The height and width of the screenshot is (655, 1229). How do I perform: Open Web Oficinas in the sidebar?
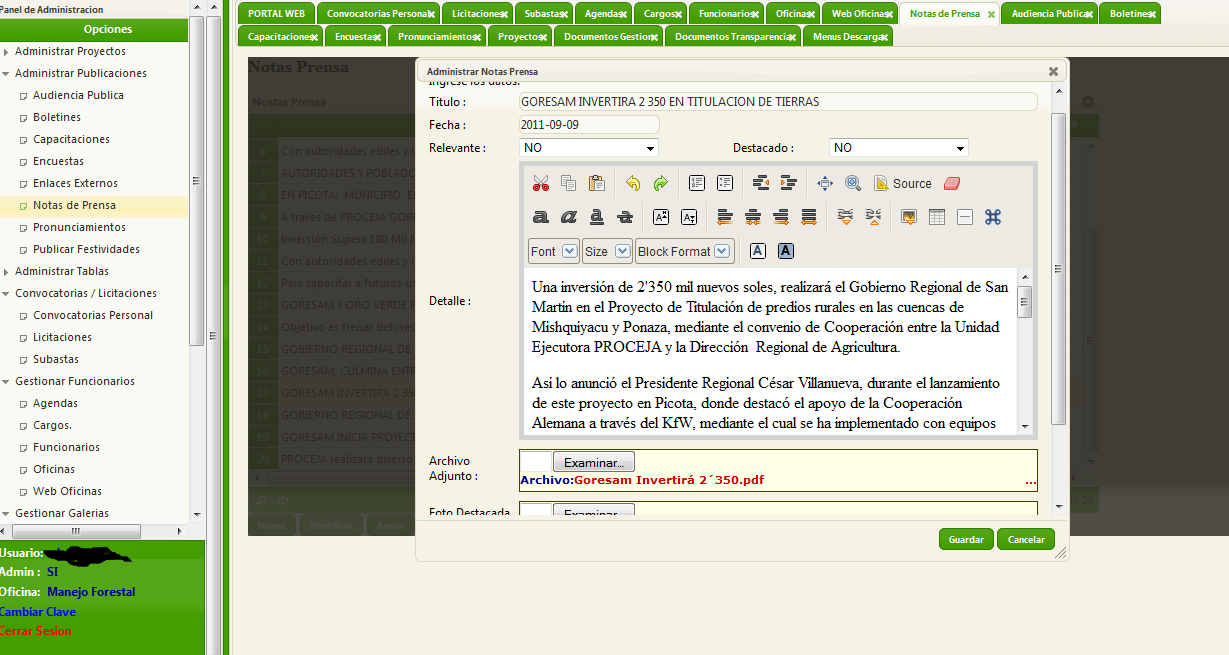tap(67, 491)
